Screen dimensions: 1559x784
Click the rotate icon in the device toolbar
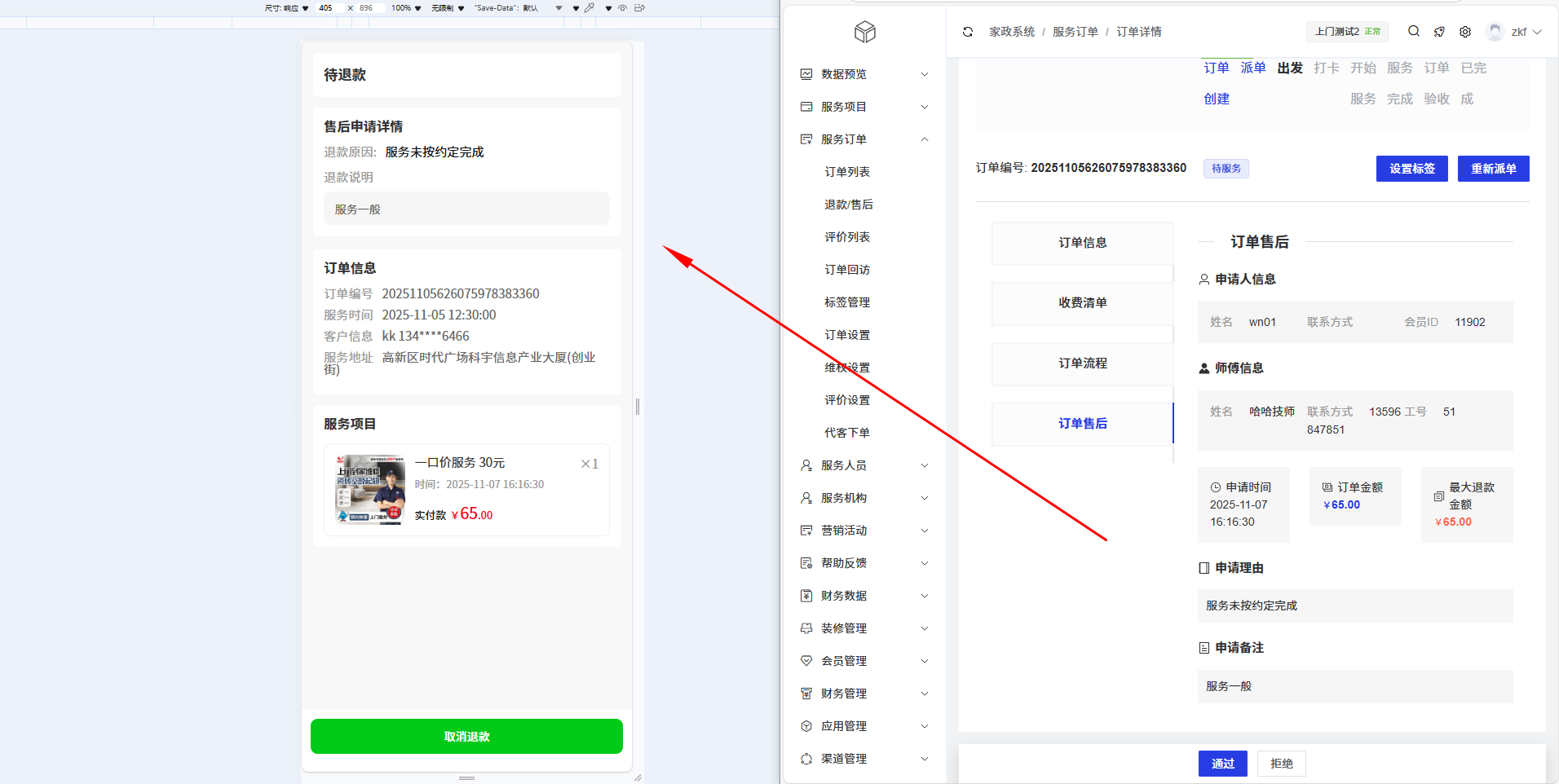pyautogui.click(x=639, y=7)
